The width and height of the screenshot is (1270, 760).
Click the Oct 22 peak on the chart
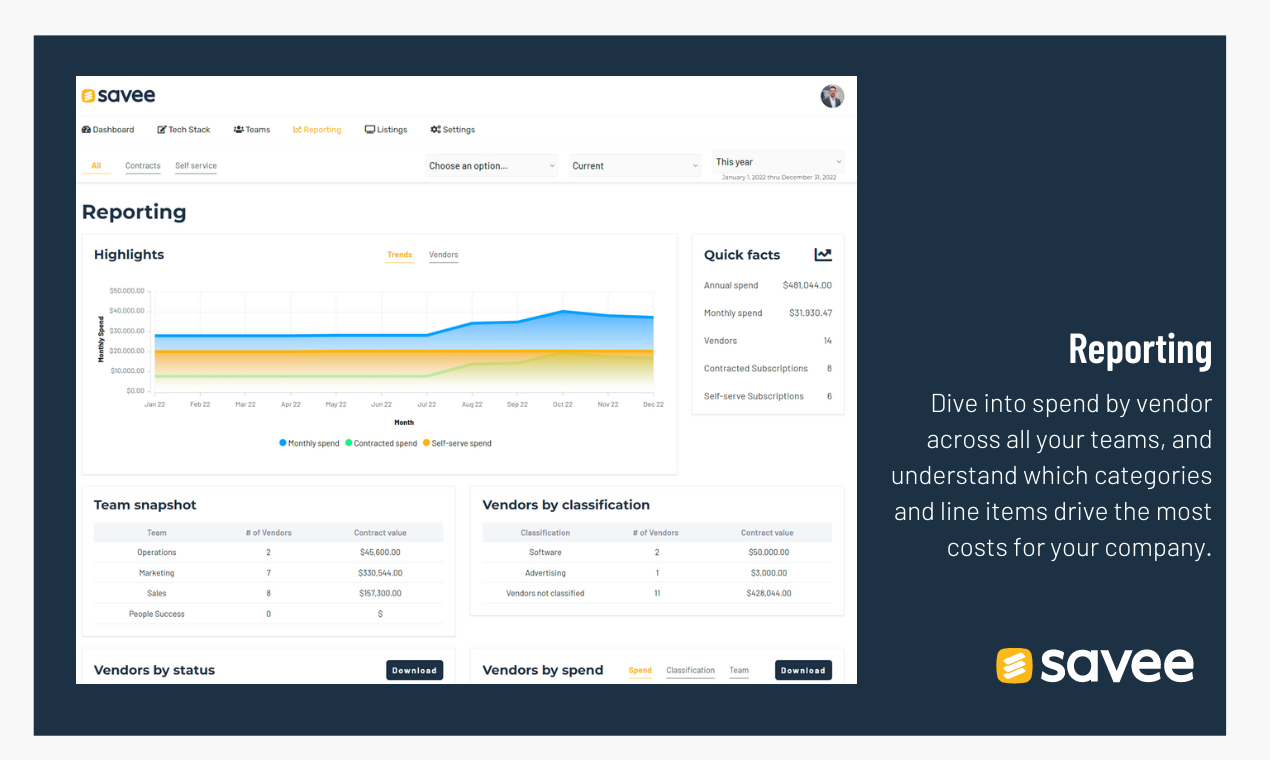(563, 311)
